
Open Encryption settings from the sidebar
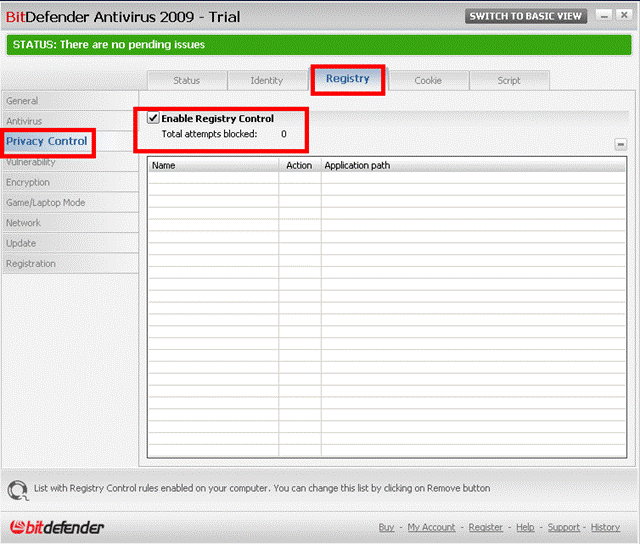pos(28,183)
